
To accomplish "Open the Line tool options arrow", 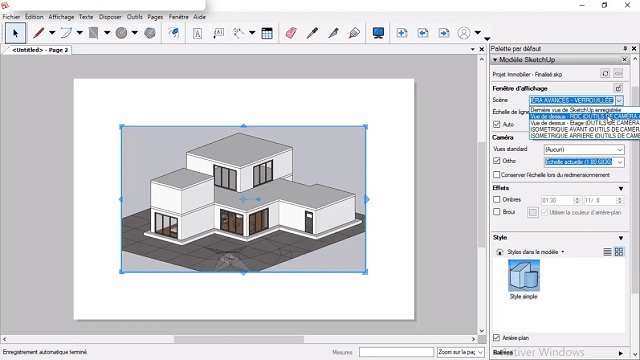I will coord(52,33).
